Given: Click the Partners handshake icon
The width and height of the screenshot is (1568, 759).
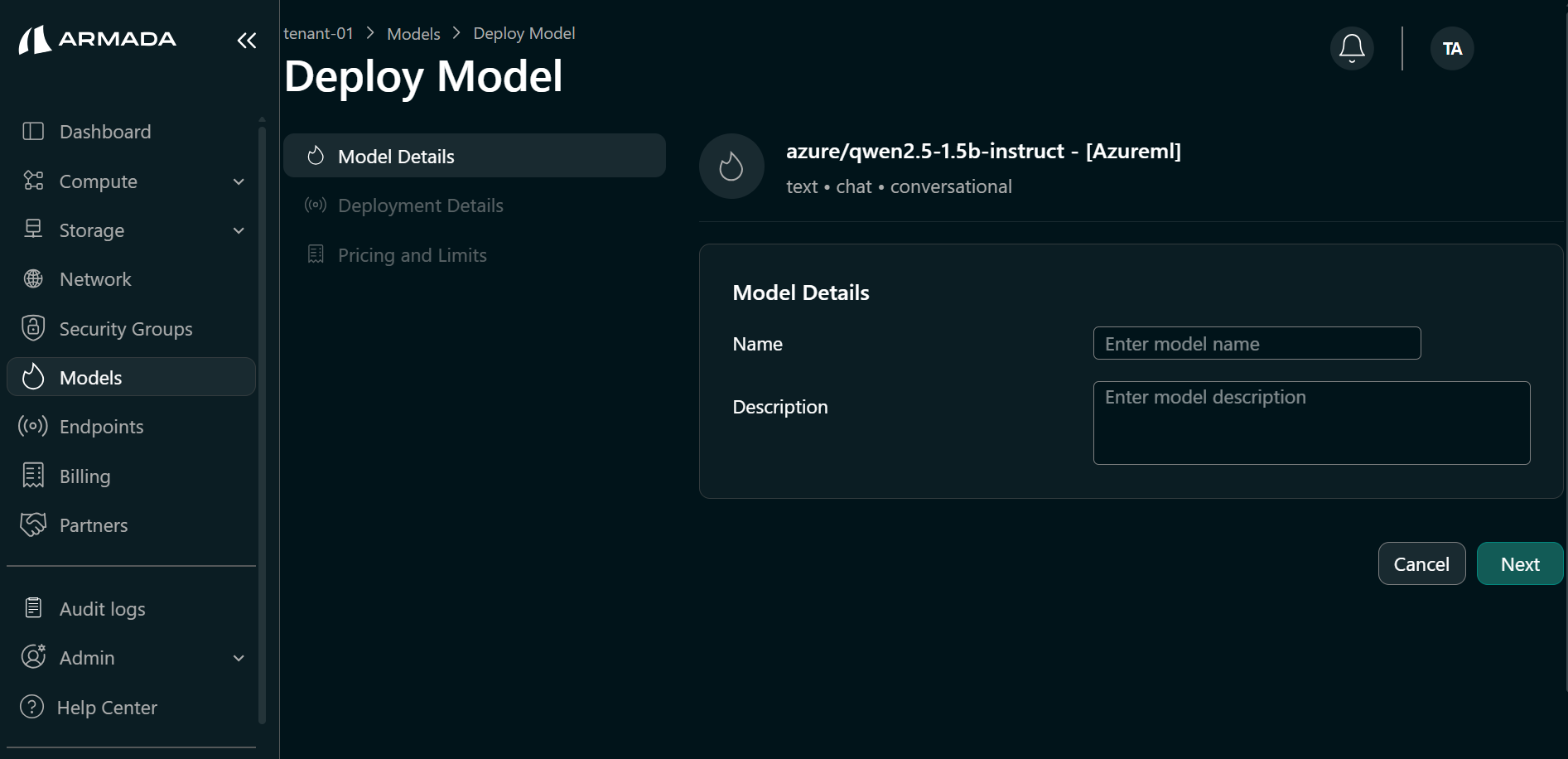Looking at the screenshot, I should (33, 525).
